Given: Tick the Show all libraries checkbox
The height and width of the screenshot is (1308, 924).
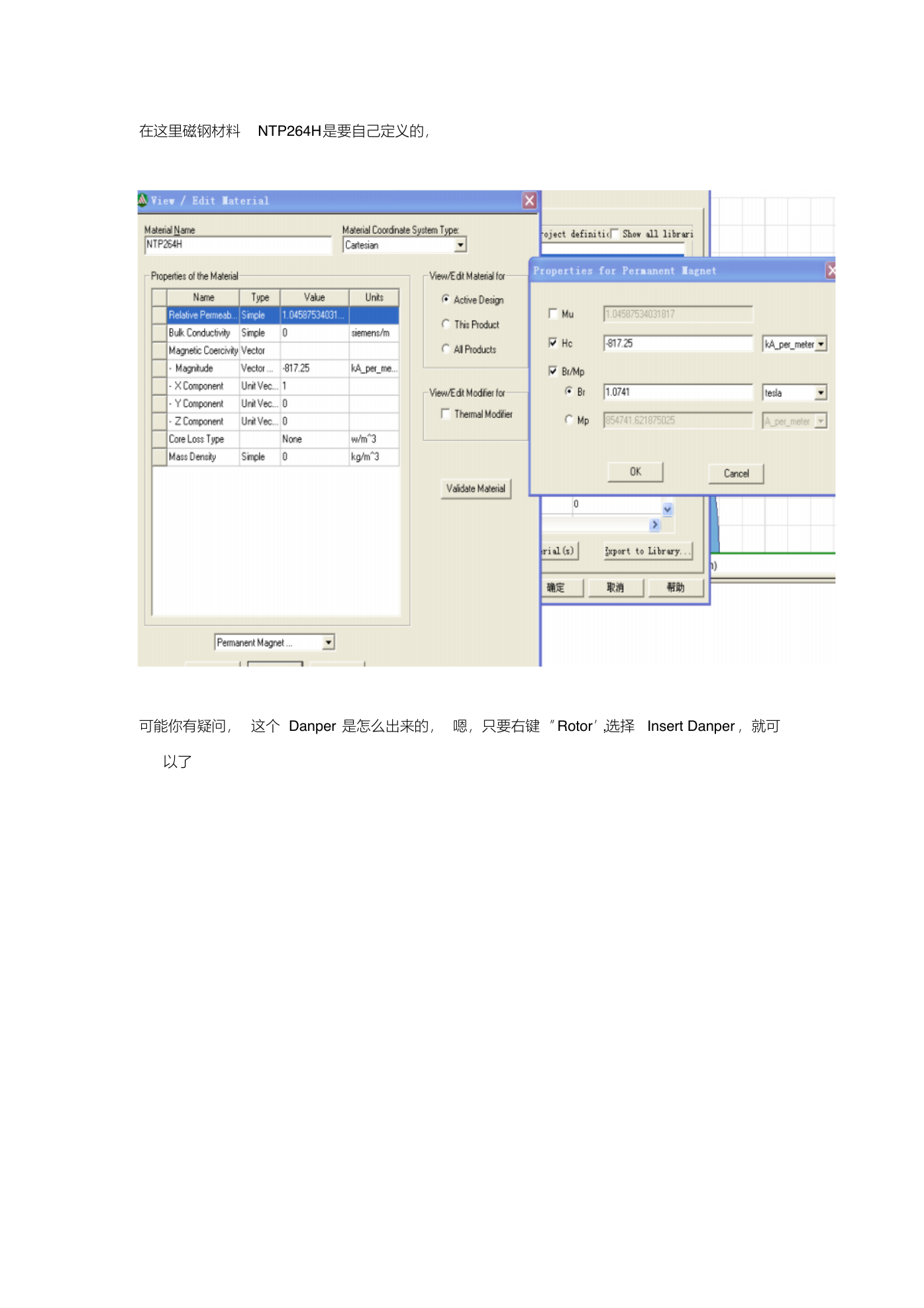Looking at the screenshot, I should (615, 233).
